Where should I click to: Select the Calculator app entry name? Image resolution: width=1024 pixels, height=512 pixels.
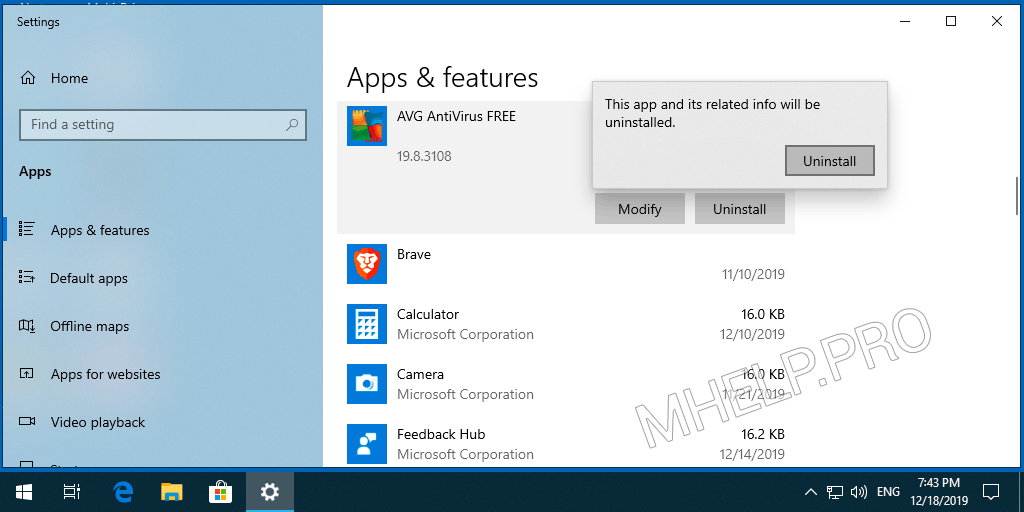428,314
